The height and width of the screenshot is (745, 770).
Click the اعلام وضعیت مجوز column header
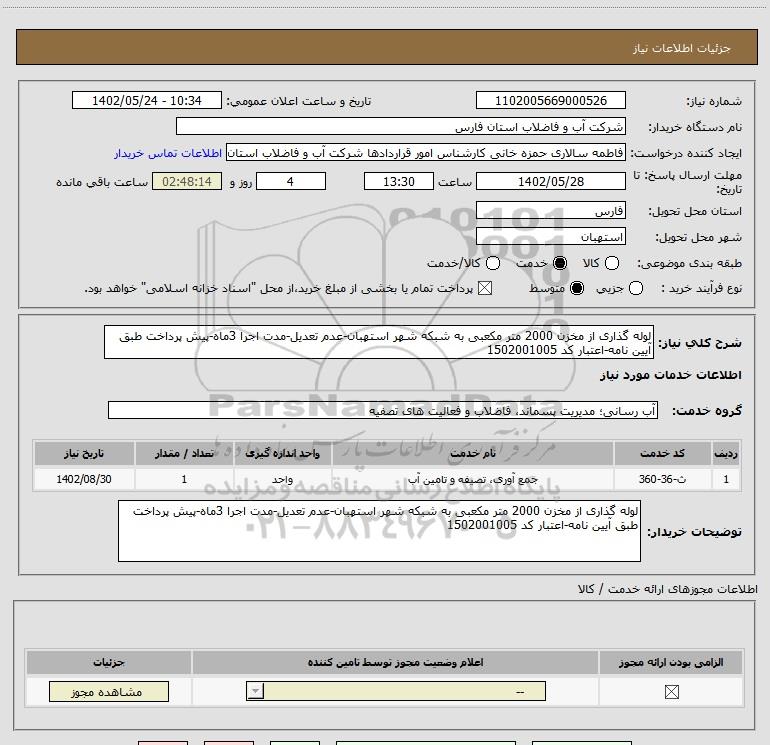click(x=395, y=662)
